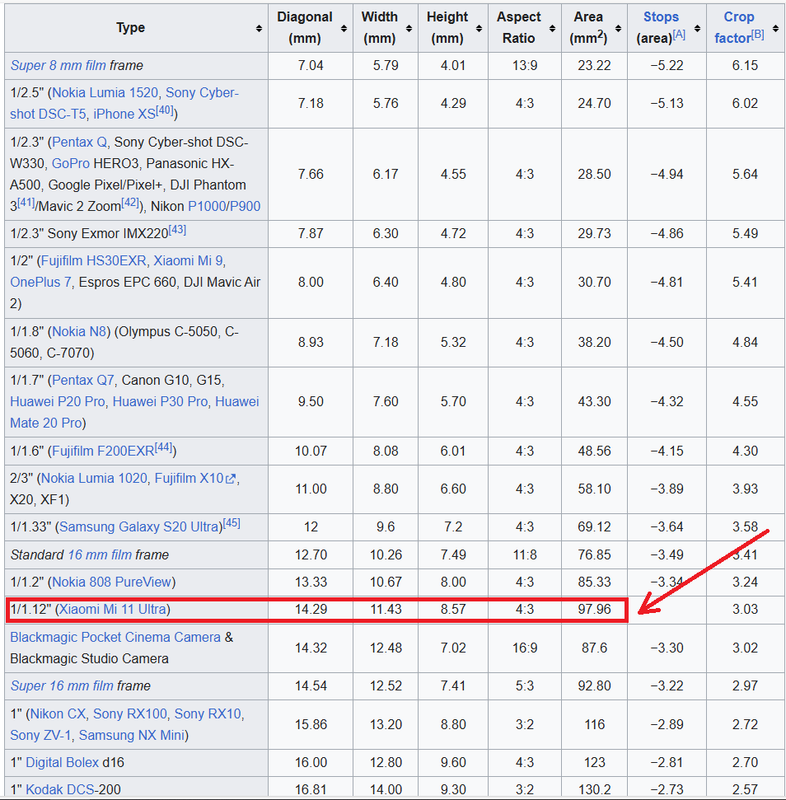Open iPhone XS link
Viewport: 786px width, 800px height.
pos(124,114)
